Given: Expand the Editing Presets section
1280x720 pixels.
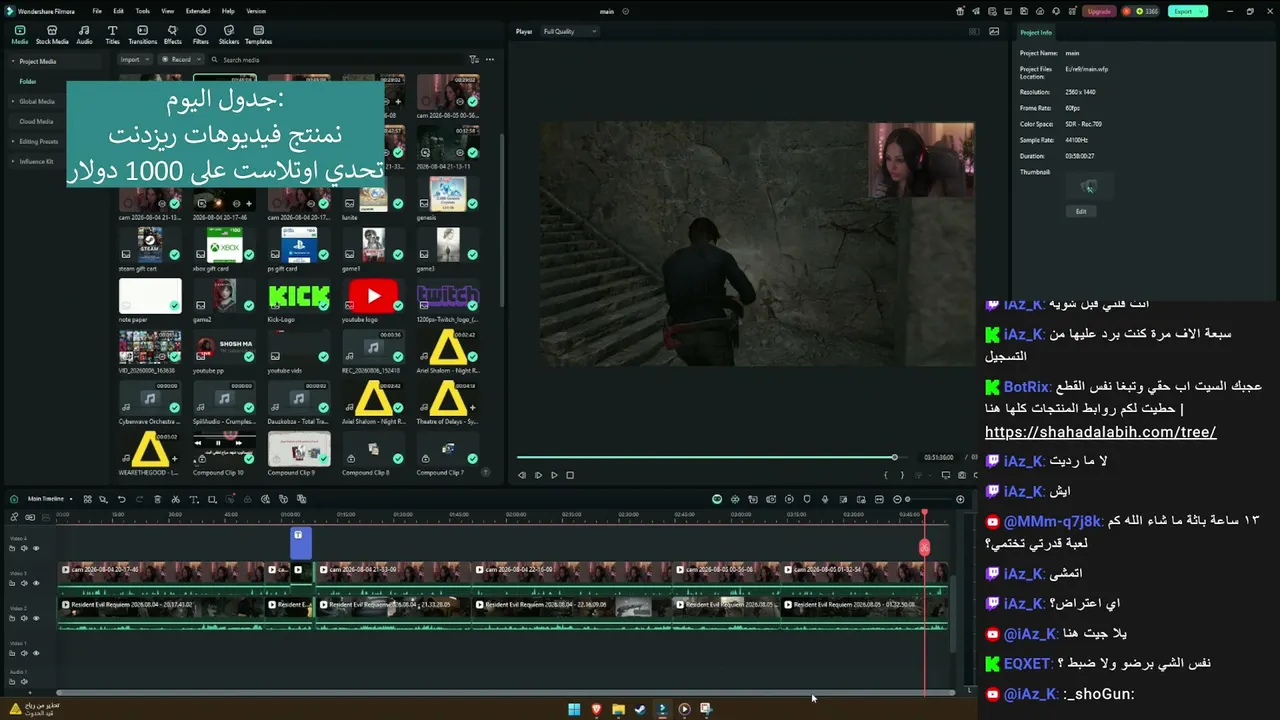Looking at the screenshot, I should (x=13, y=141).
